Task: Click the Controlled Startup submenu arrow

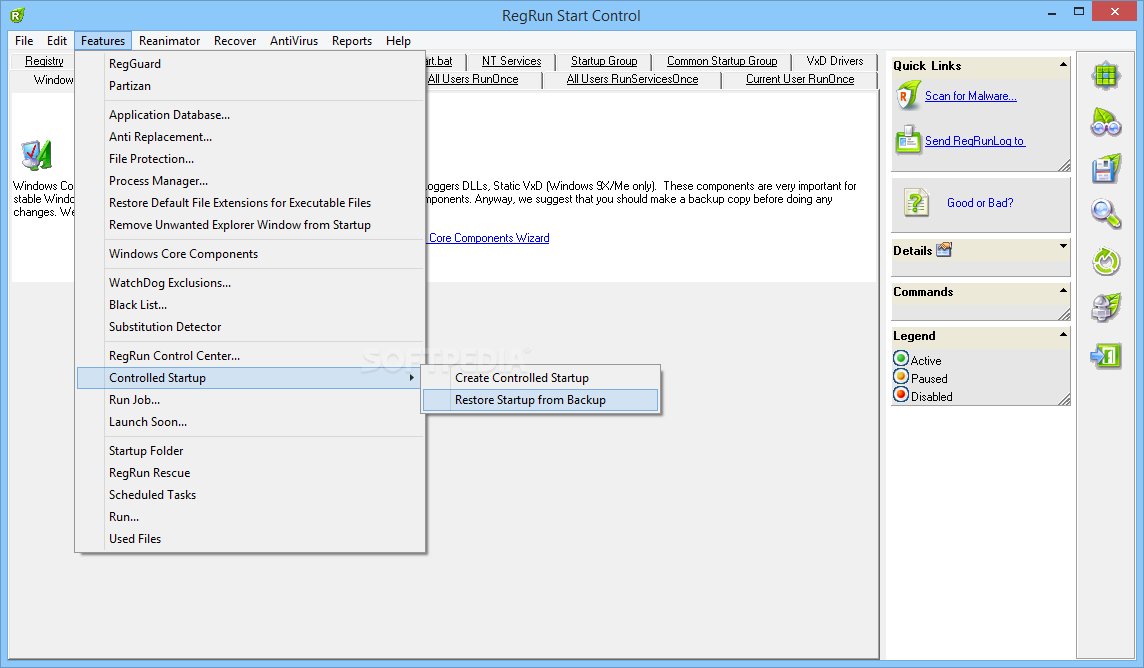Action: (411, 378)
